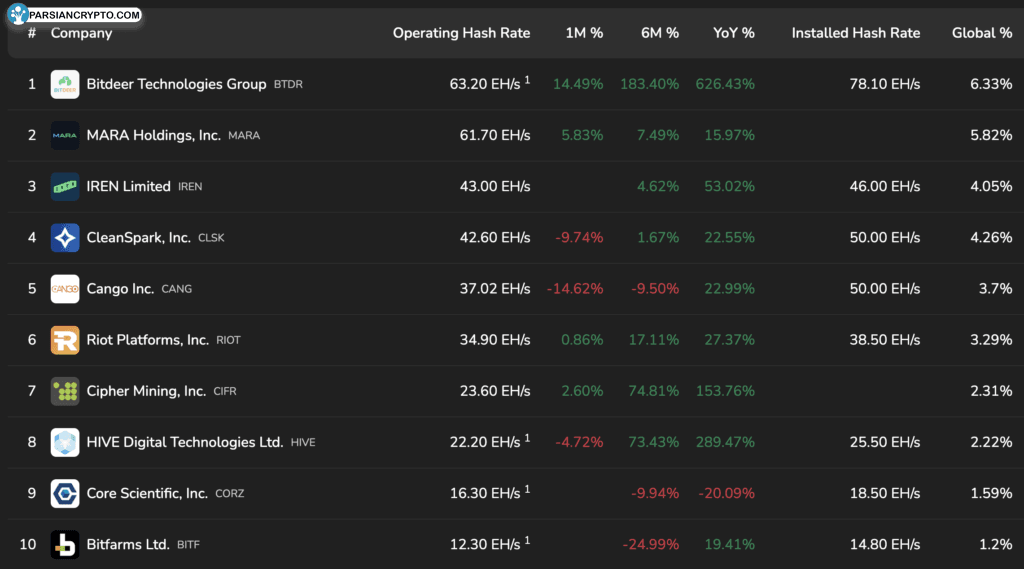The width and height of the screenshot is (1024, 569).
Task: Open HIVE Digital Technologies Ltd. link
Action: (x=185, y=442)
